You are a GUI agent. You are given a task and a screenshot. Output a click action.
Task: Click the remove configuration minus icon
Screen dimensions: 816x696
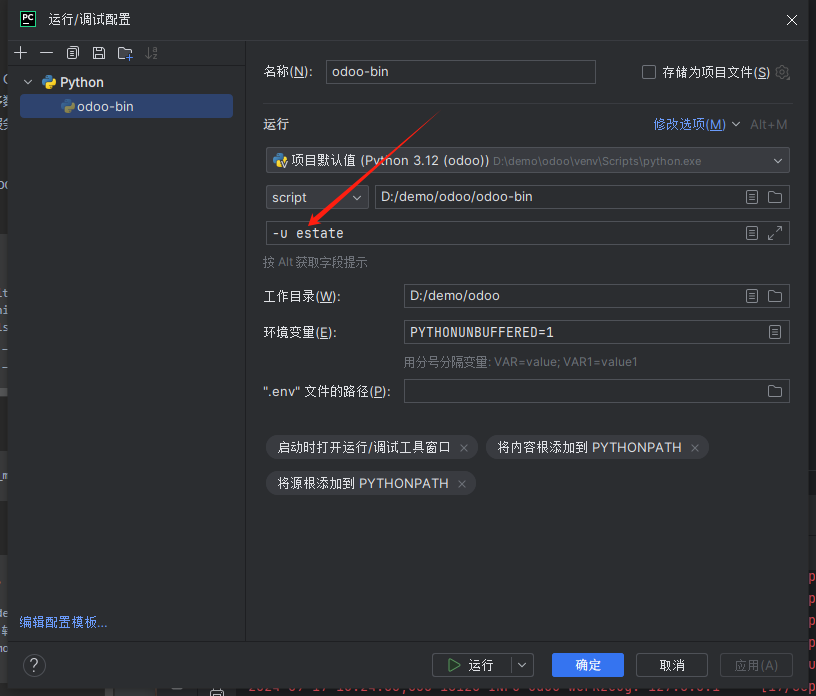click(x=47, y=53)
